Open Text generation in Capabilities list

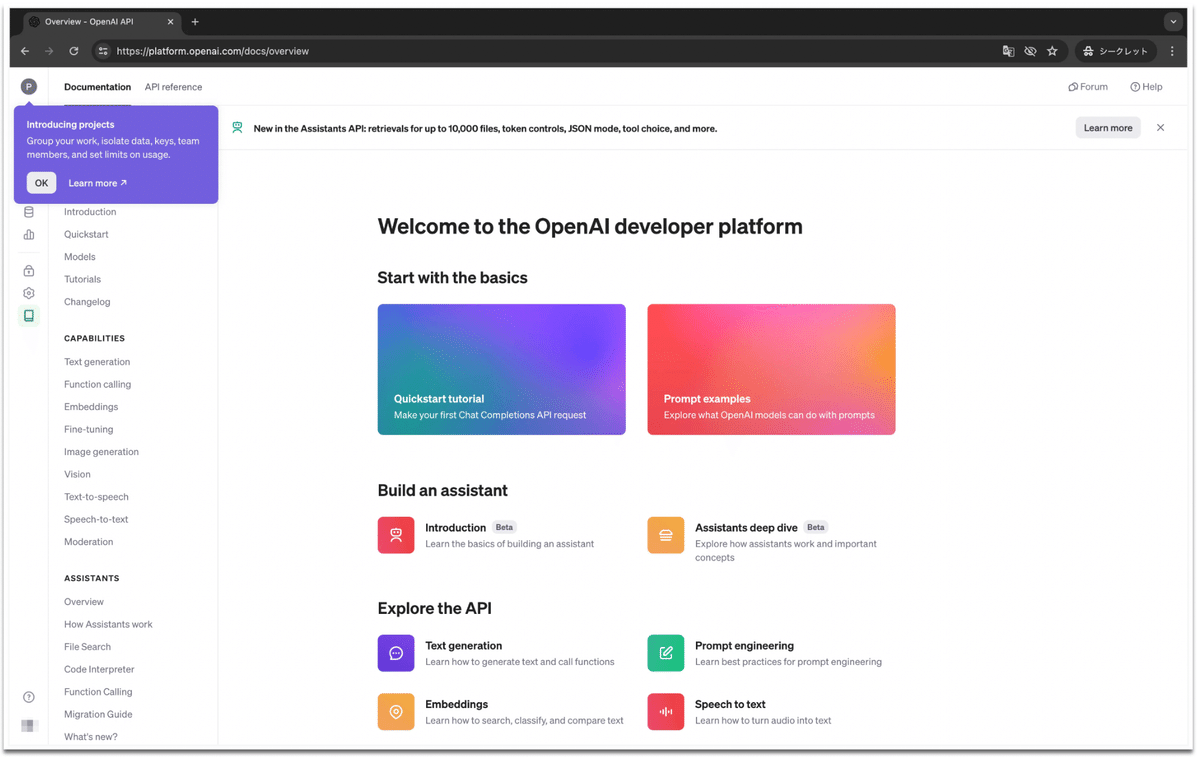tap(97, 362)
